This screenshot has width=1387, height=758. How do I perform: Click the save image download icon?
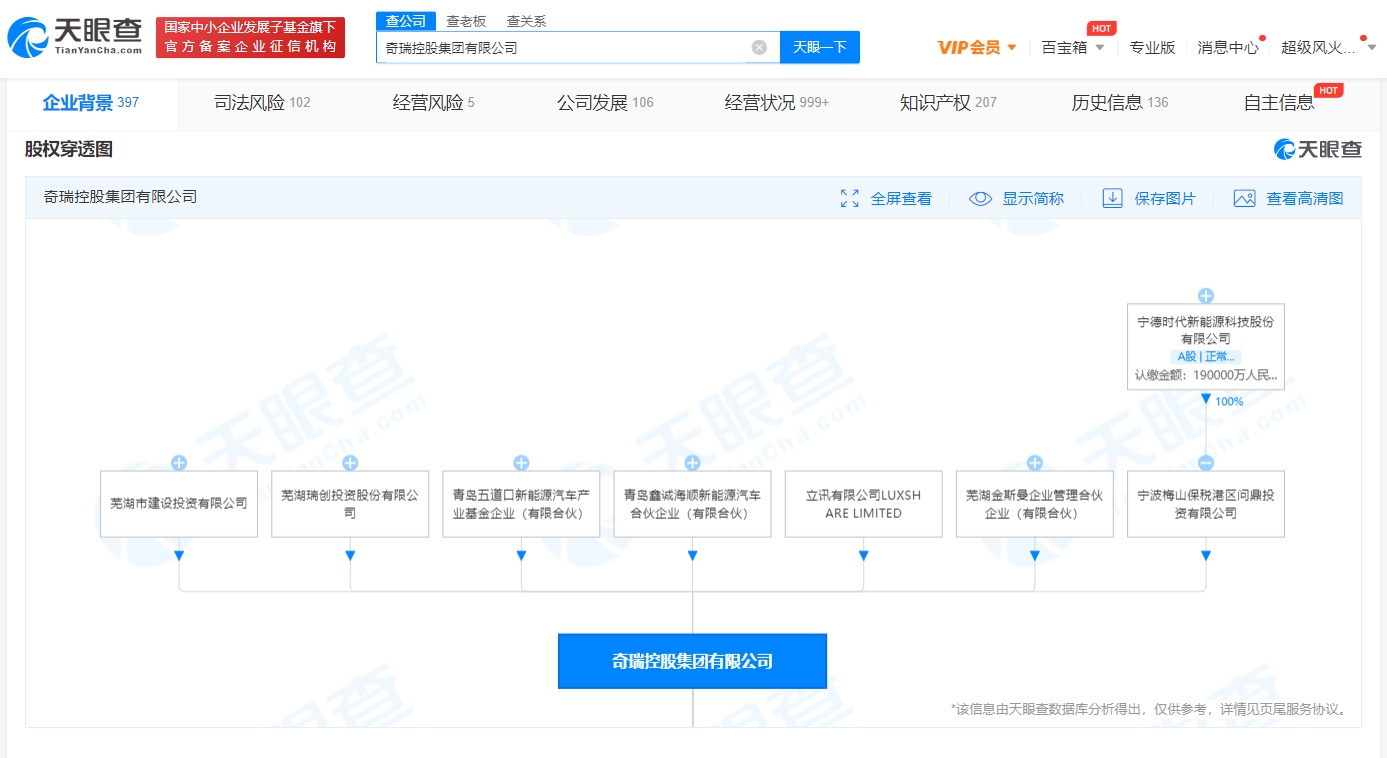click(x=1112, y=198)
